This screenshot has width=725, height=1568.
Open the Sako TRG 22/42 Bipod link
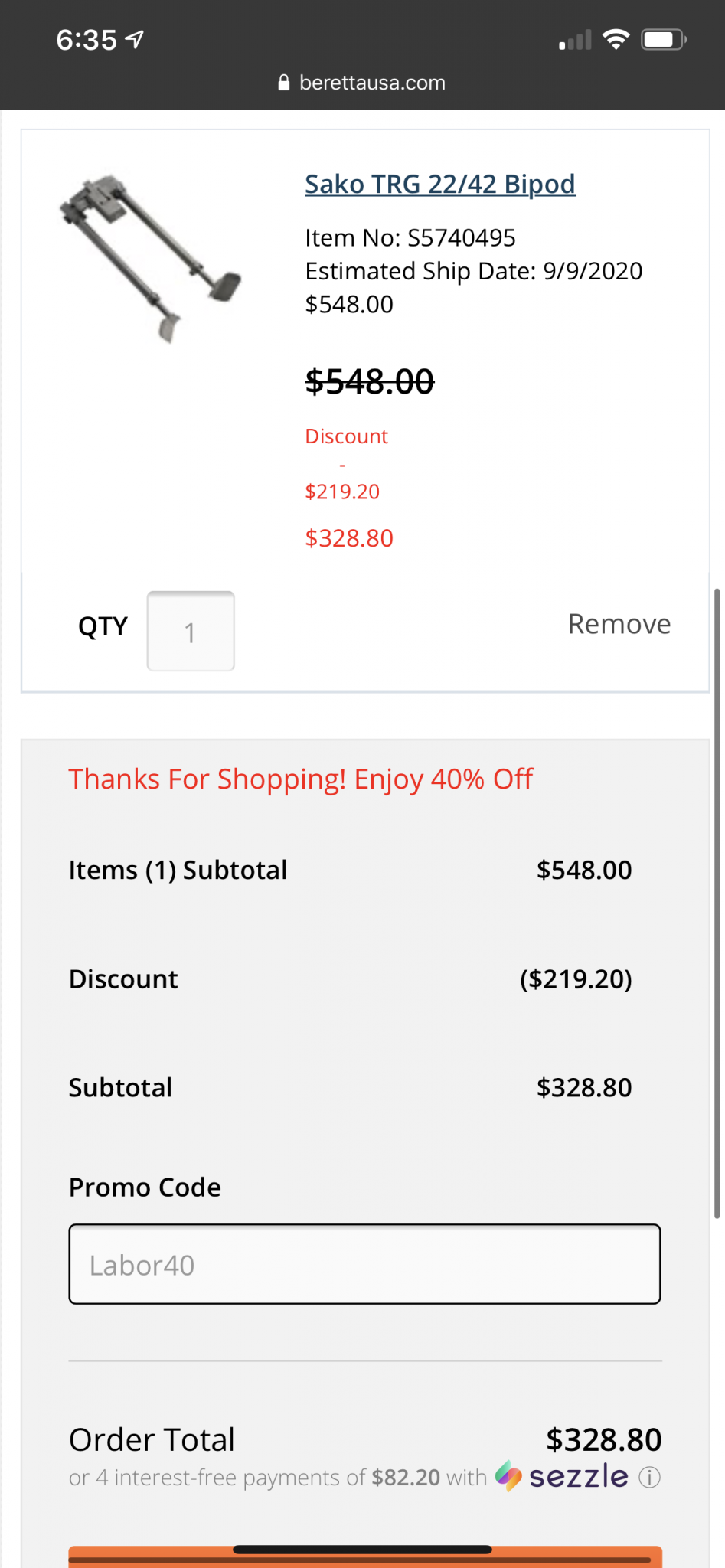tap(440, 185)
